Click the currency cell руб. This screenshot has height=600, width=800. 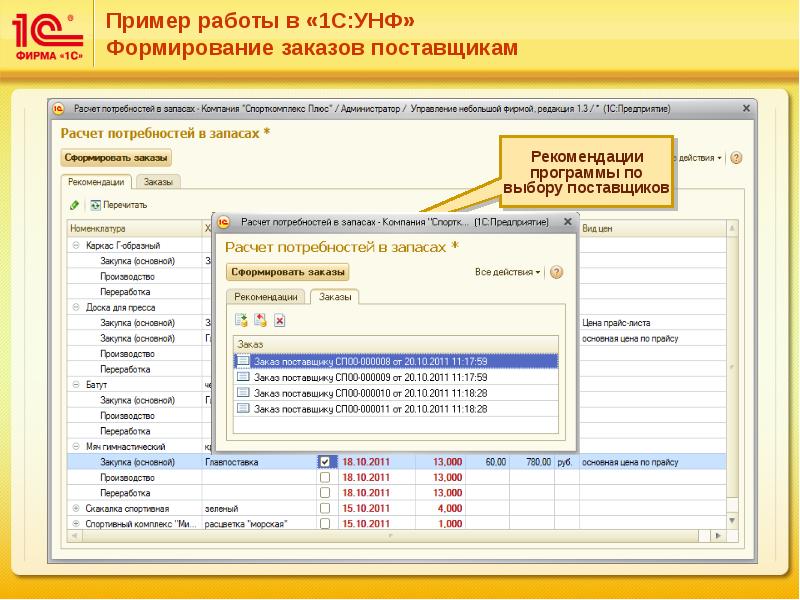[x=566, y=462]
